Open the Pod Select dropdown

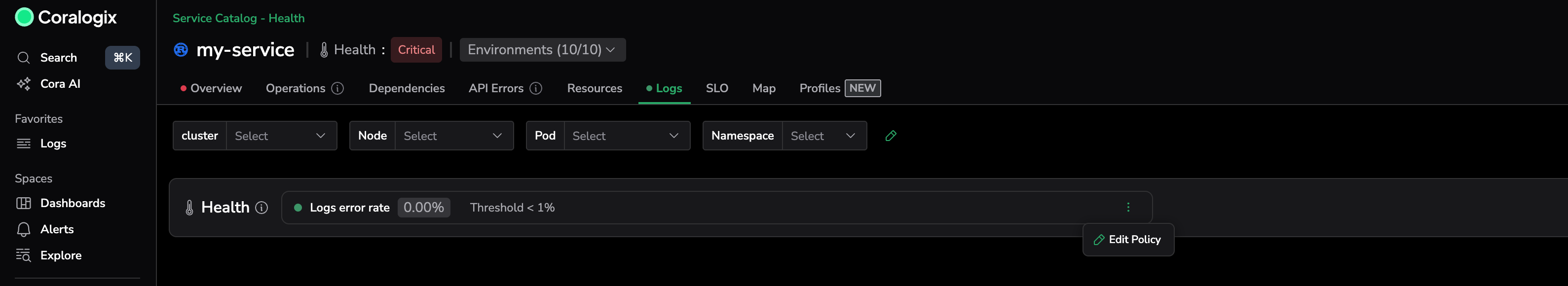pos(626,136)
